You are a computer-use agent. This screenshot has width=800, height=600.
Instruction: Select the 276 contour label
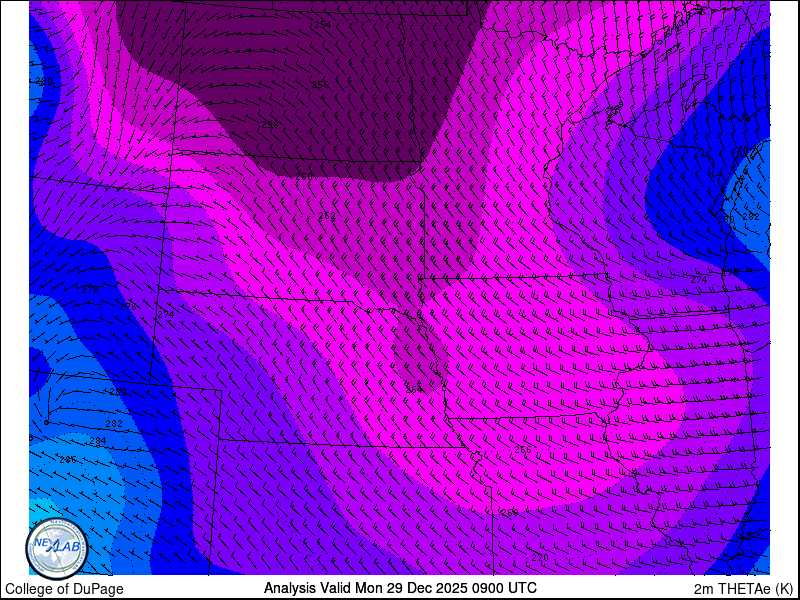tap(128, 307)
